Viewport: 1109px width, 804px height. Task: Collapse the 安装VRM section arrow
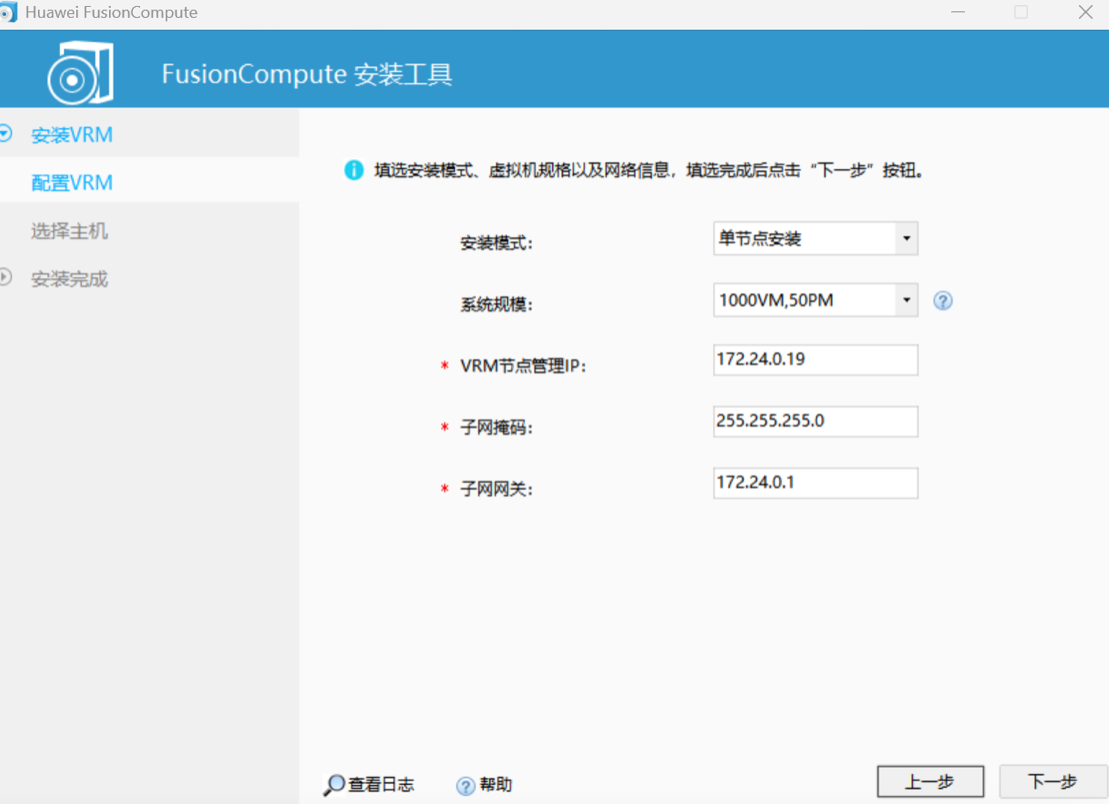[x=6, y=133]
